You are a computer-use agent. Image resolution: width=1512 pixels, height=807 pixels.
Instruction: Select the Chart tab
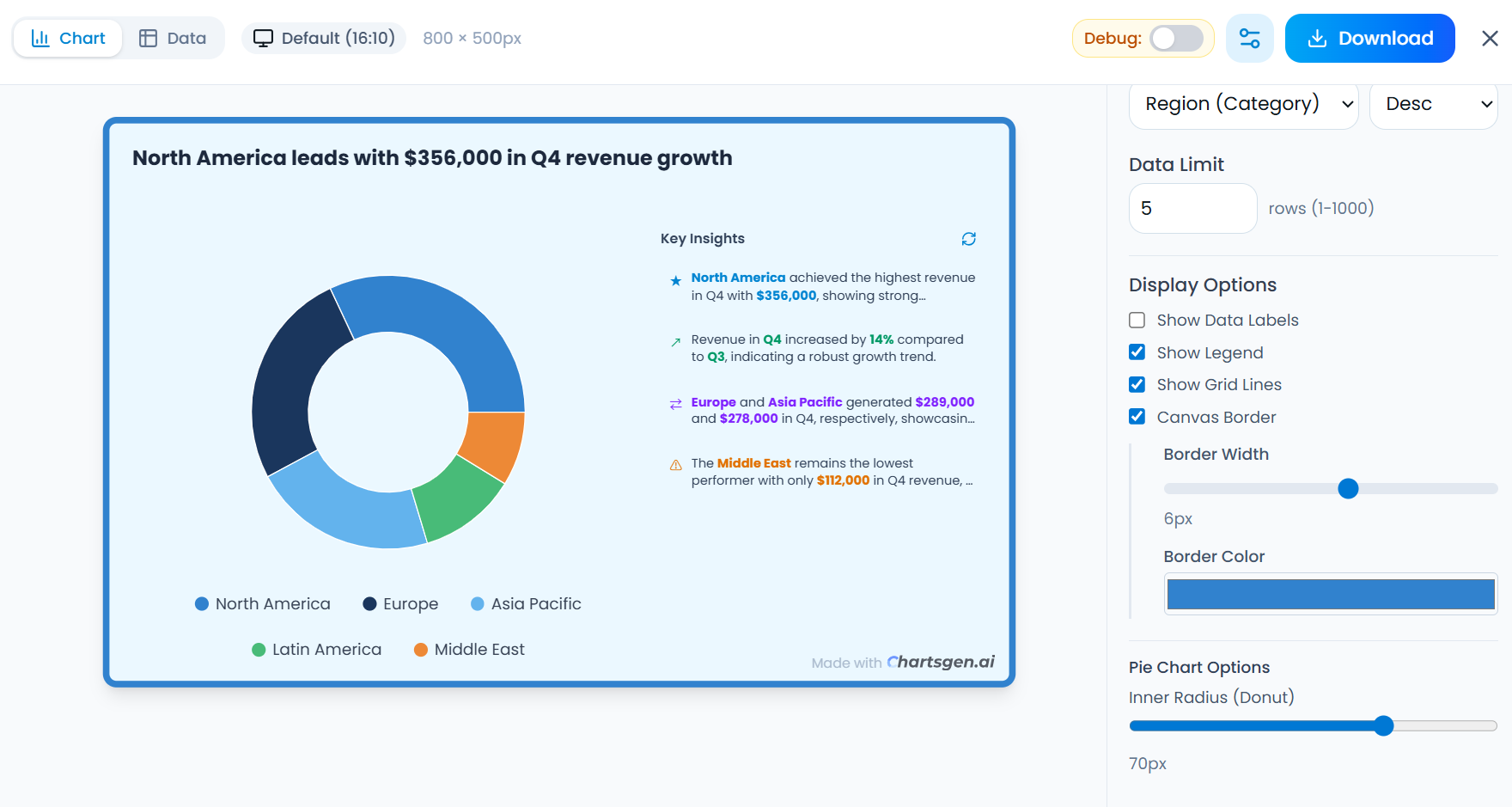(x=67, y=38)
